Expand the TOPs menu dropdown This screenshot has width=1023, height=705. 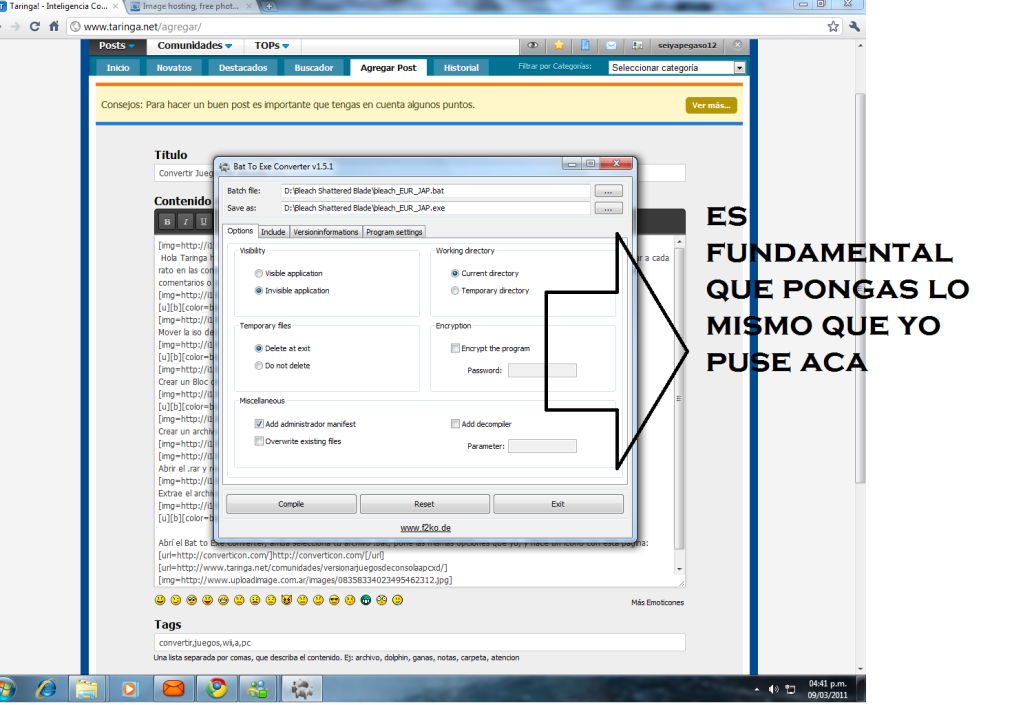[271, 46]
